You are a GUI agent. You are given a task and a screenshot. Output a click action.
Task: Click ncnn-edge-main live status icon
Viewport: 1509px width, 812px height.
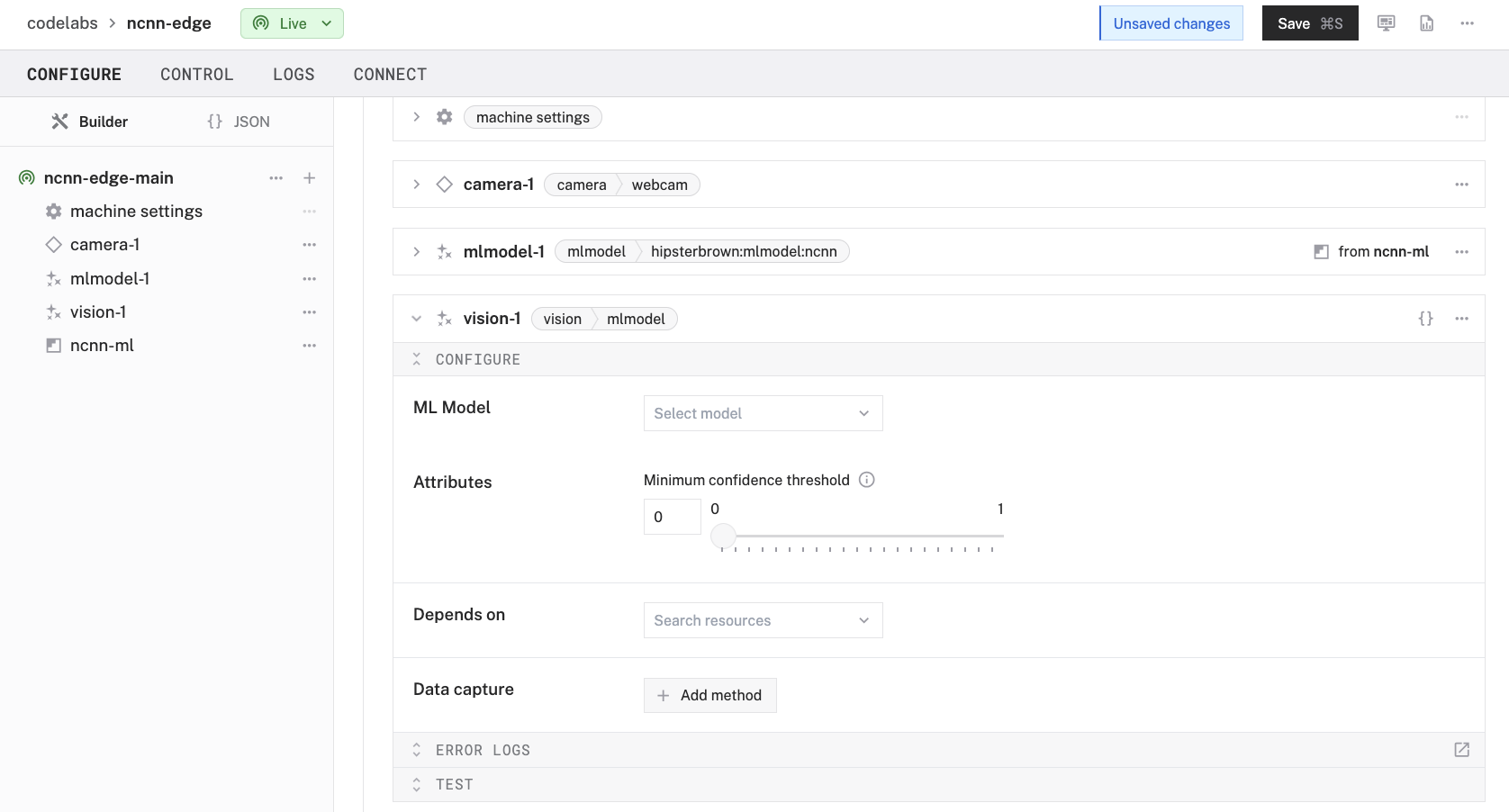[x=27, y=178]
